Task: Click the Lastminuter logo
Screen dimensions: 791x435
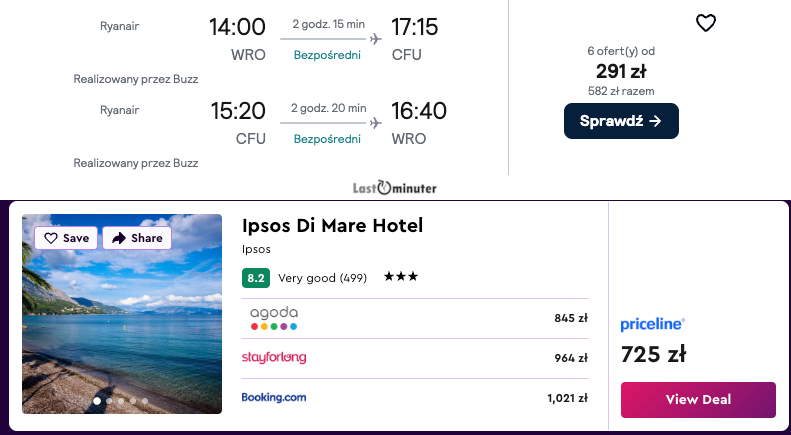Action: coord(395,187)
